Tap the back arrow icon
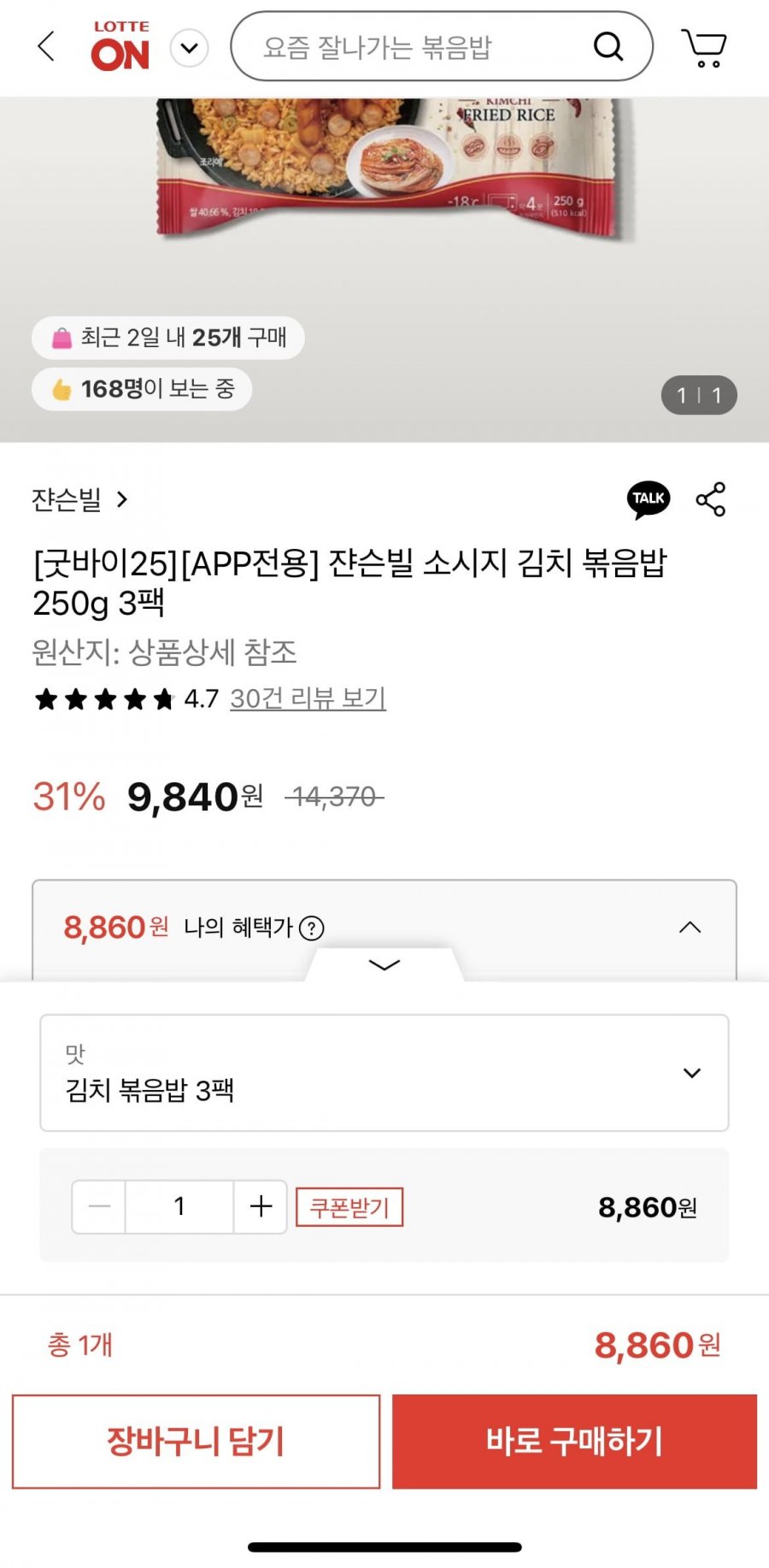Screen dimensions: 769x1568 point(47,46)
